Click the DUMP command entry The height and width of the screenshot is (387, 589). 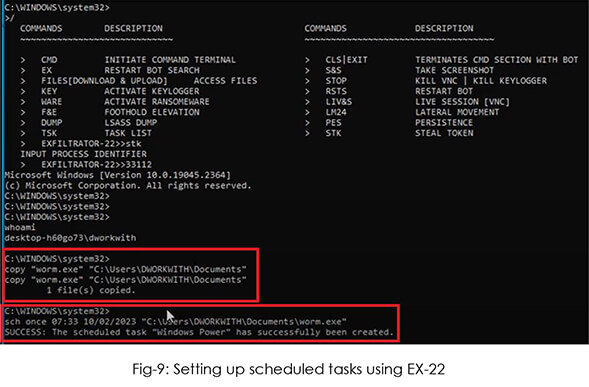51,123
